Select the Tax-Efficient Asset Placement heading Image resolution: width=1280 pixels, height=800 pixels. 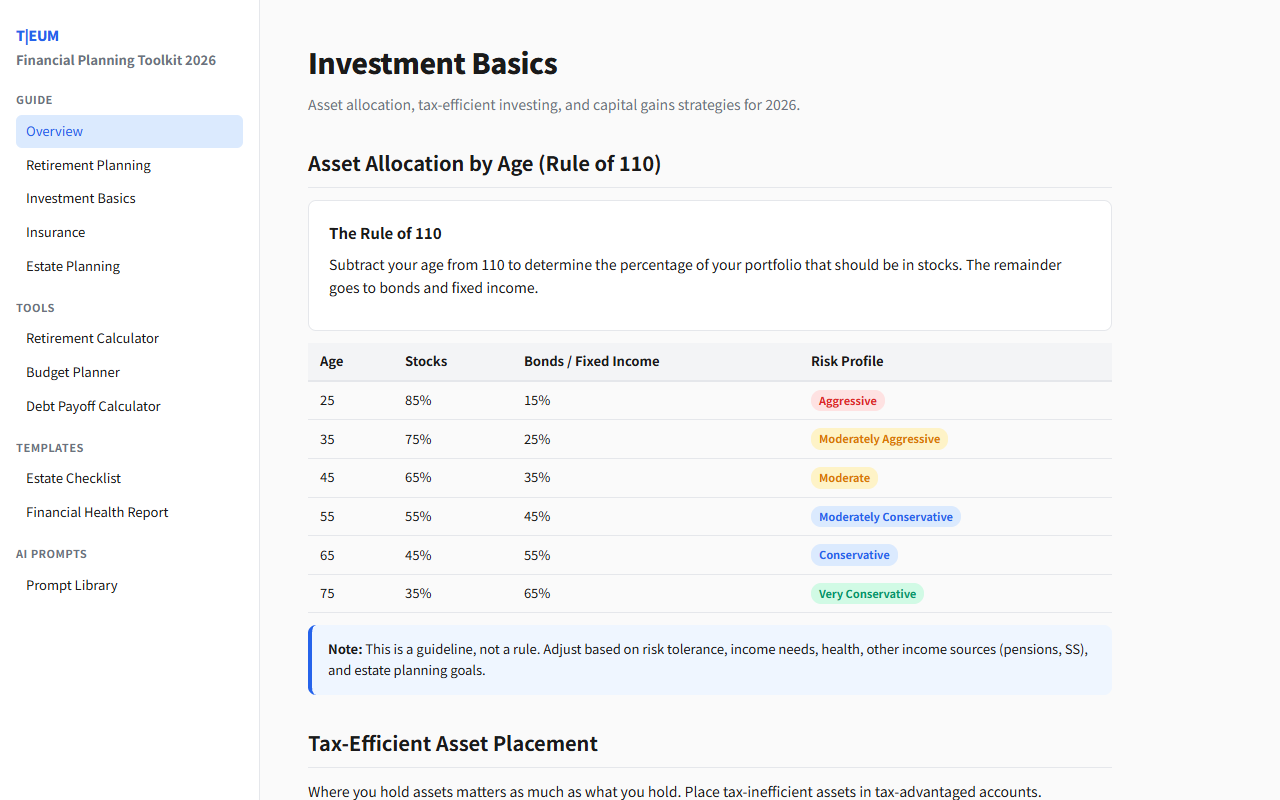tap(452, 743)
